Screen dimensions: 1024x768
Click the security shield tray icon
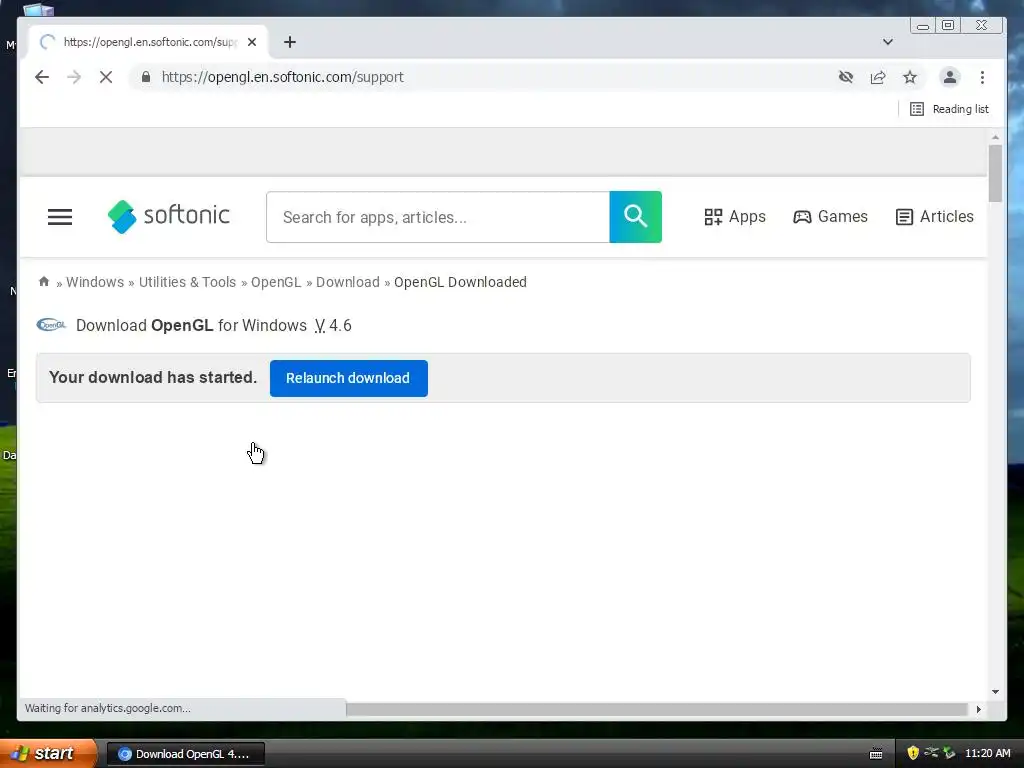[913, 753]
